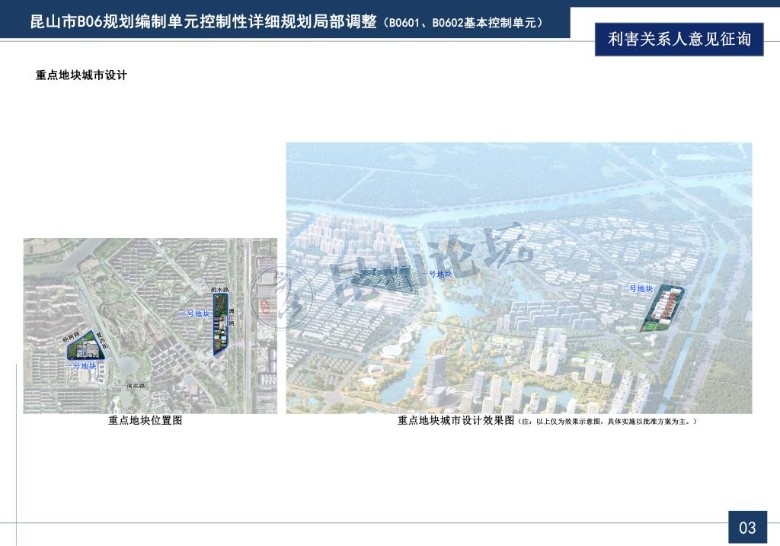Click the 重点地块位置图 caption text
Viewport: 780px width, 546px height.
(145, 421)
